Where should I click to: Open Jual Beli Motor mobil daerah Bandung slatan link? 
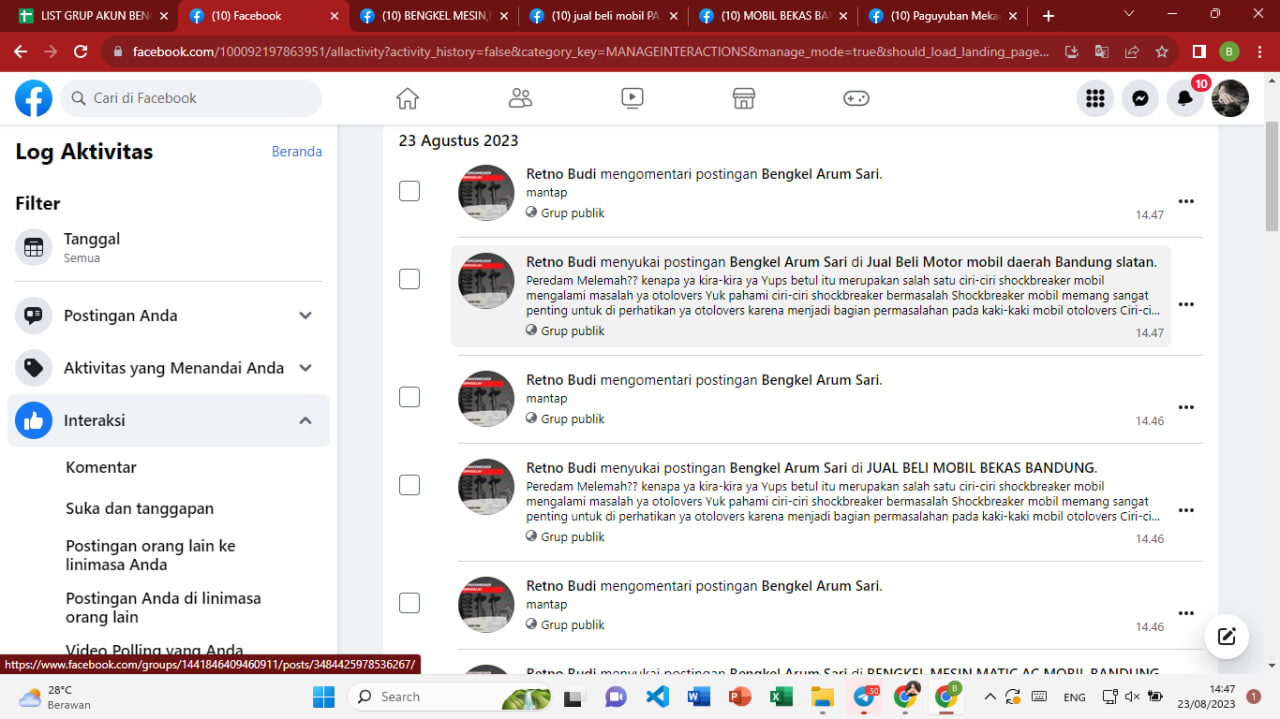(x=1011, y=262)
